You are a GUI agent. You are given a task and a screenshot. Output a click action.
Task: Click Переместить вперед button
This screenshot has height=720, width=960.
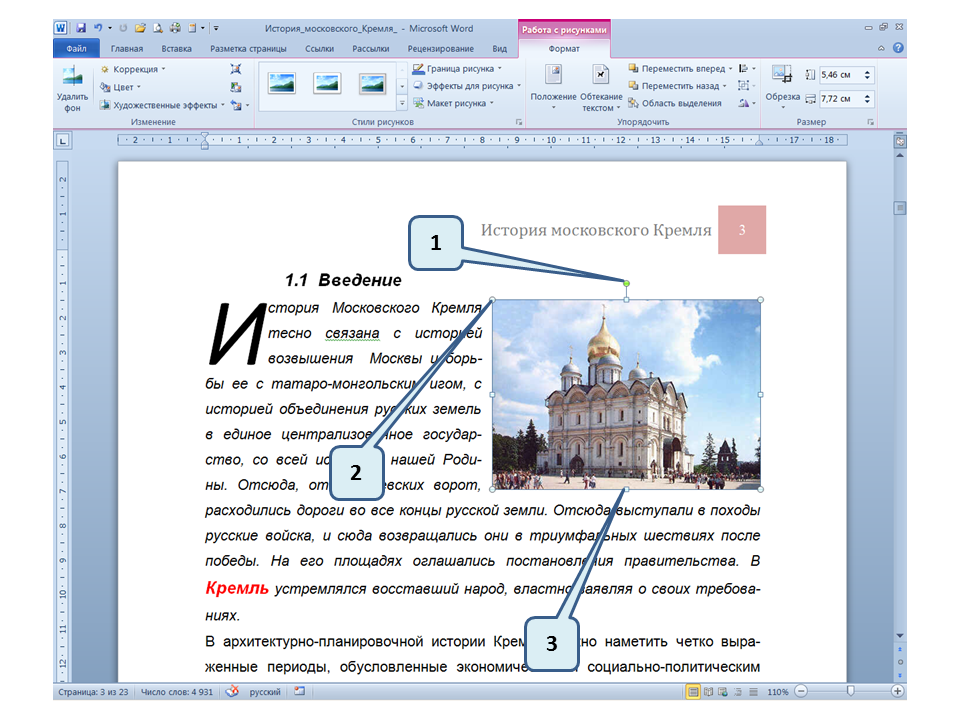pos(679,69)
